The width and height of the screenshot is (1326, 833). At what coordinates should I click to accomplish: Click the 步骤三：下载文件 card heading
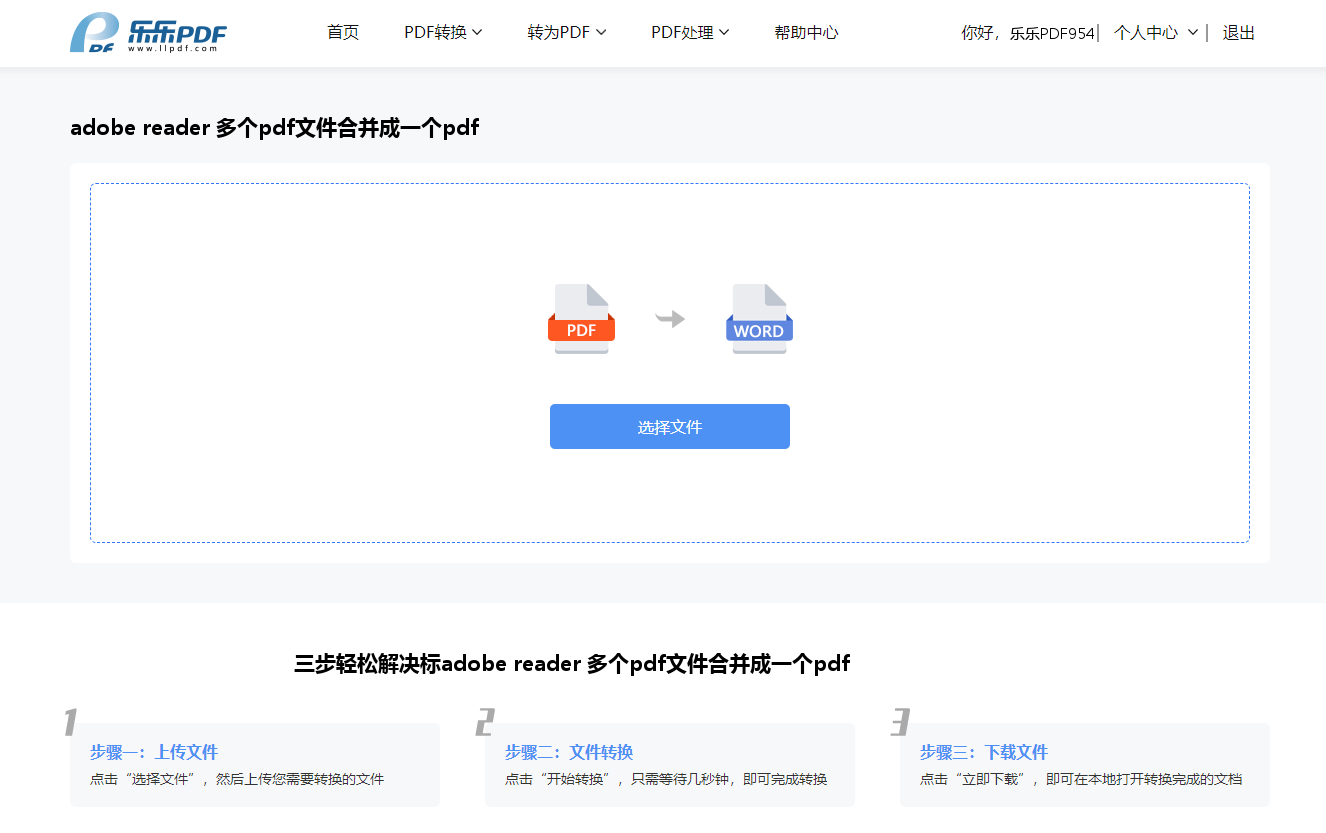[x=984, y=752]
